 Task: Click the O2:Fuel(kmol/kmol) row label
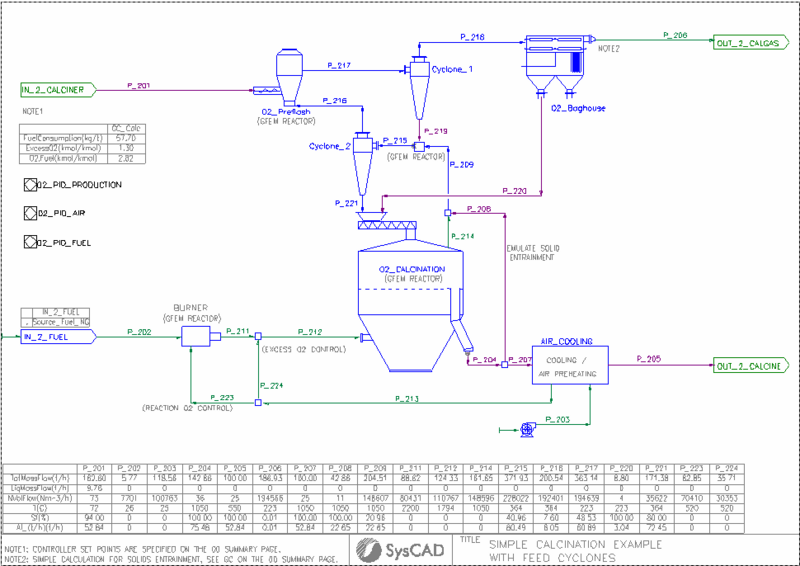click(63, 158)
